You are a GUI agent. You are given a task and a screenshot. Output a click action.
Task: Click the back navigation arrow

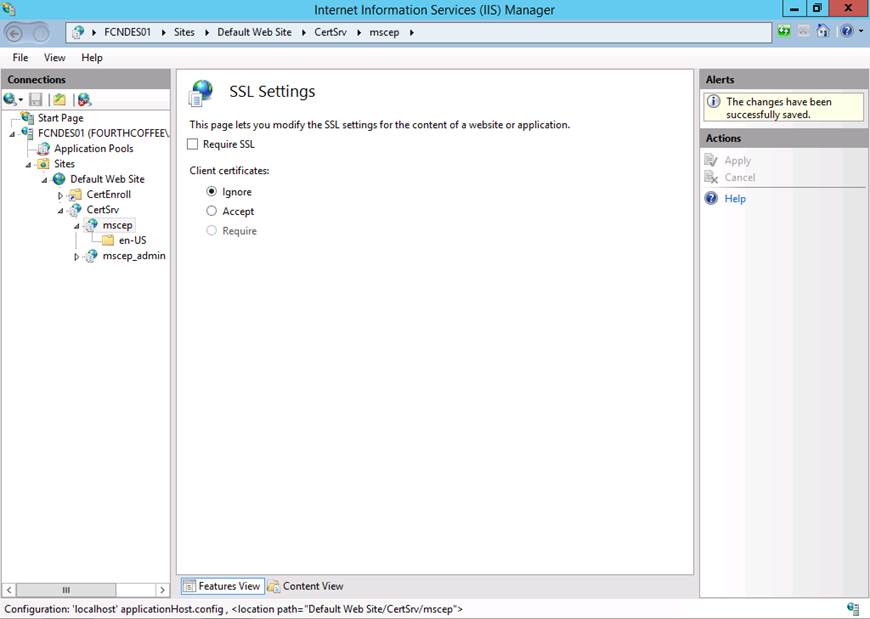click(15, 32)
